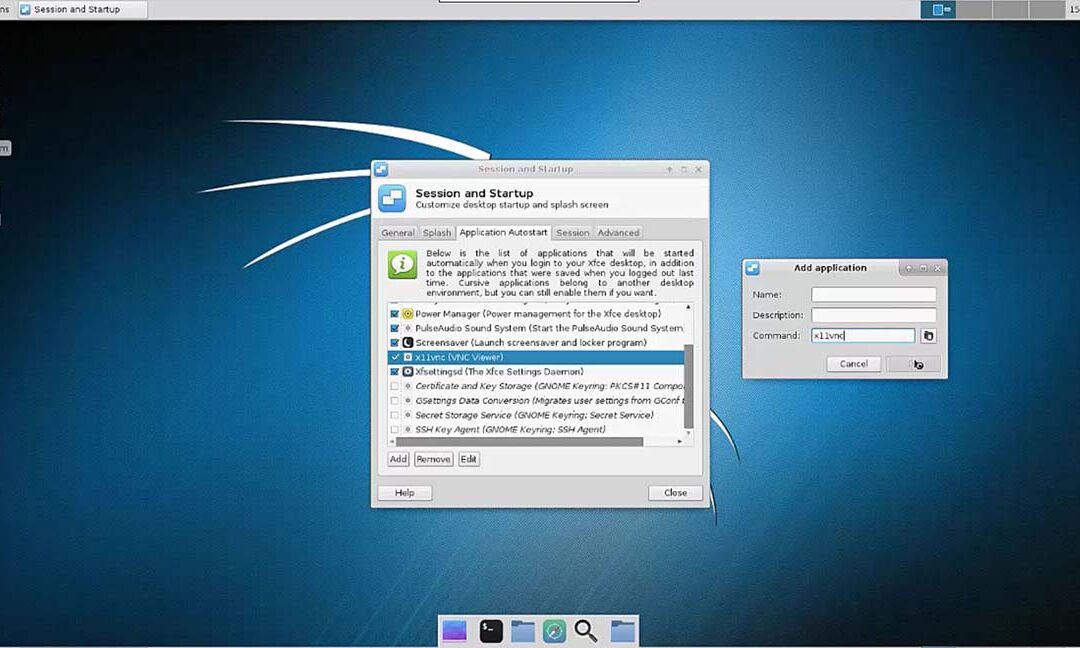Image resolution: width=1080 pixels, height=648 pixels.
Task: Open the magnifier search icon in dock
Action: coord(586,631)
